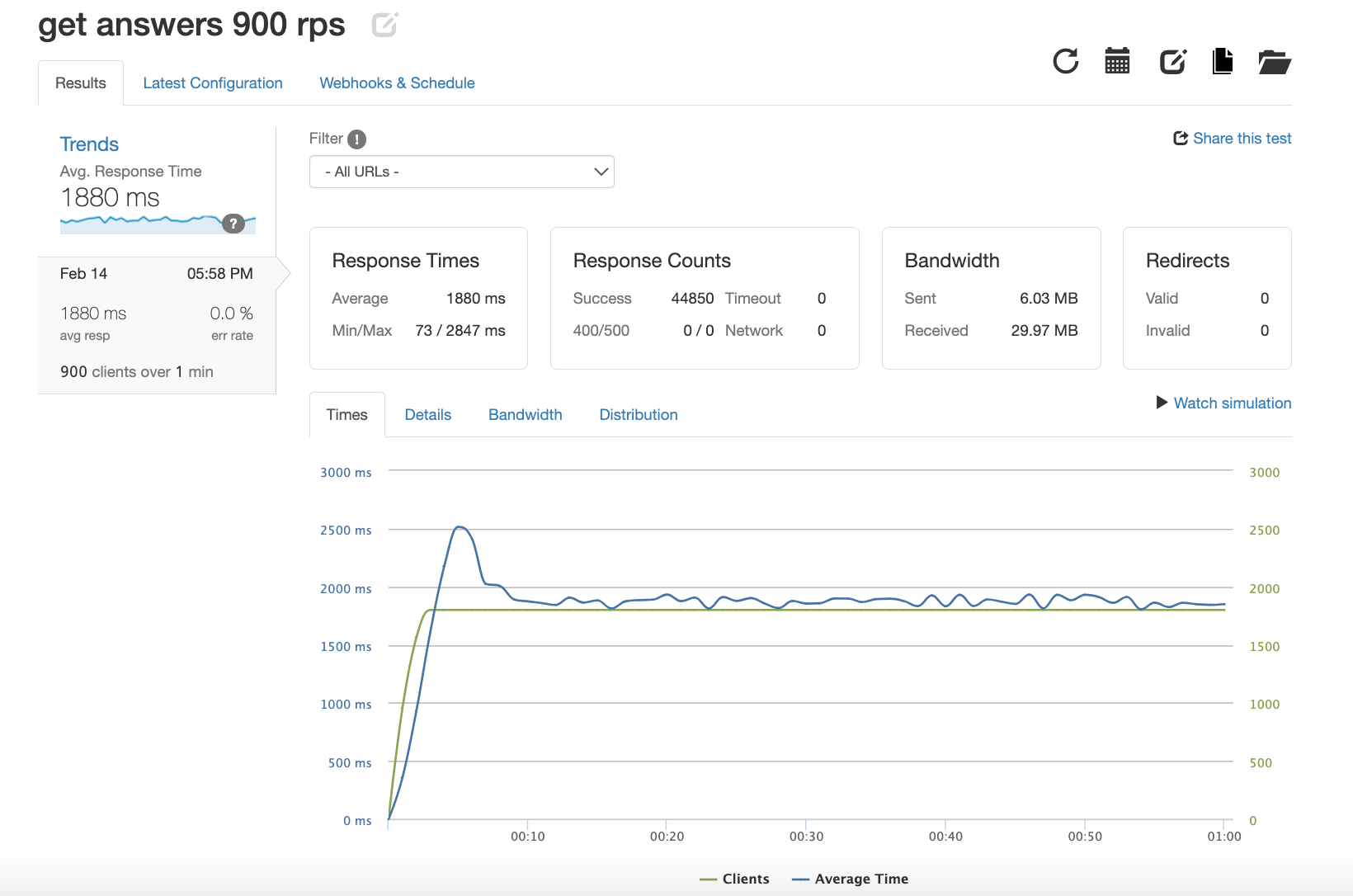The height and width of the screenshot is (896, 1353).
Task: Click the Received 29.97 MB value
Action: [1044, 331]
